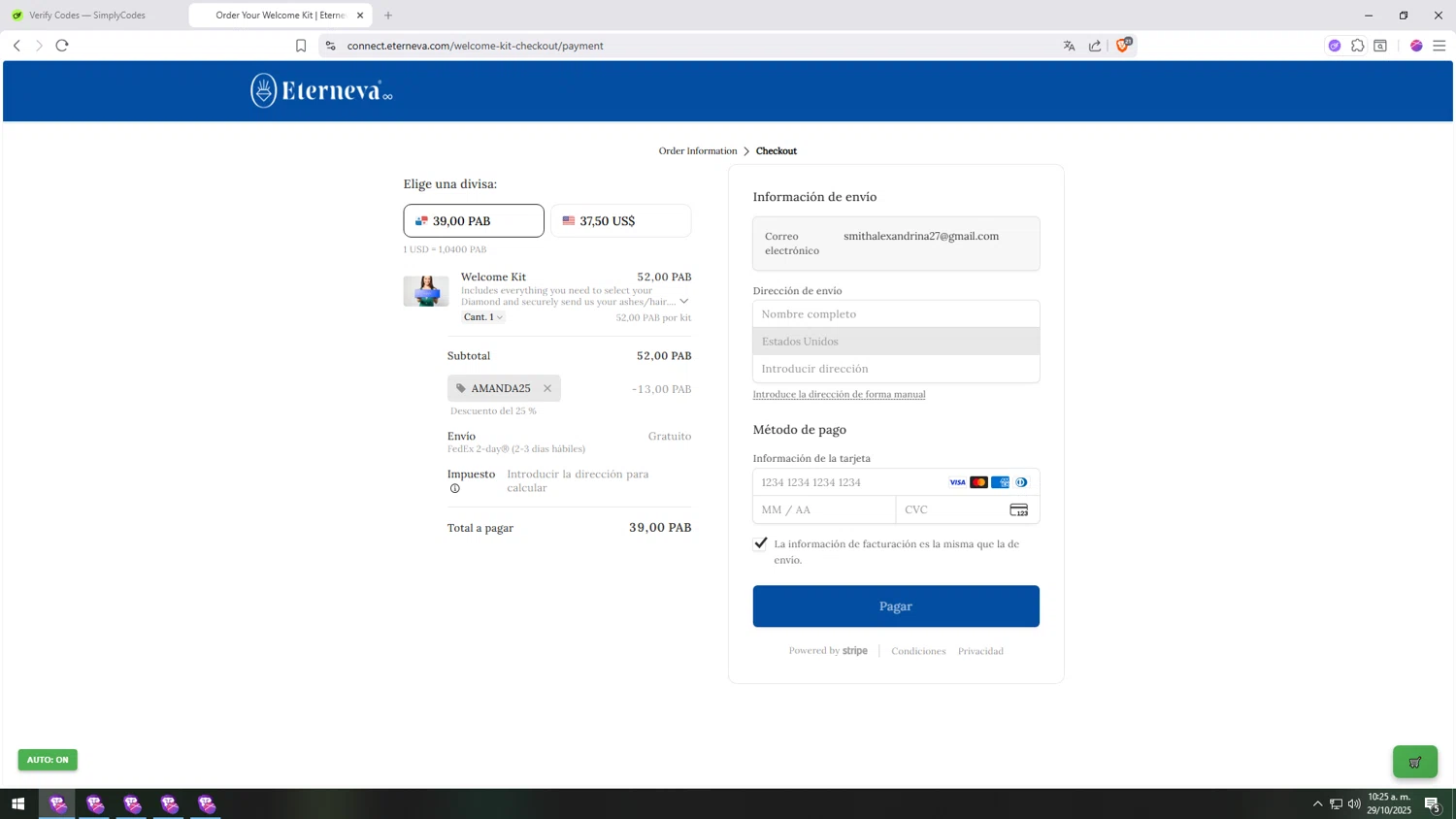Open a new browser tab
Screen dimensions: 1456x819
(388, 16)
